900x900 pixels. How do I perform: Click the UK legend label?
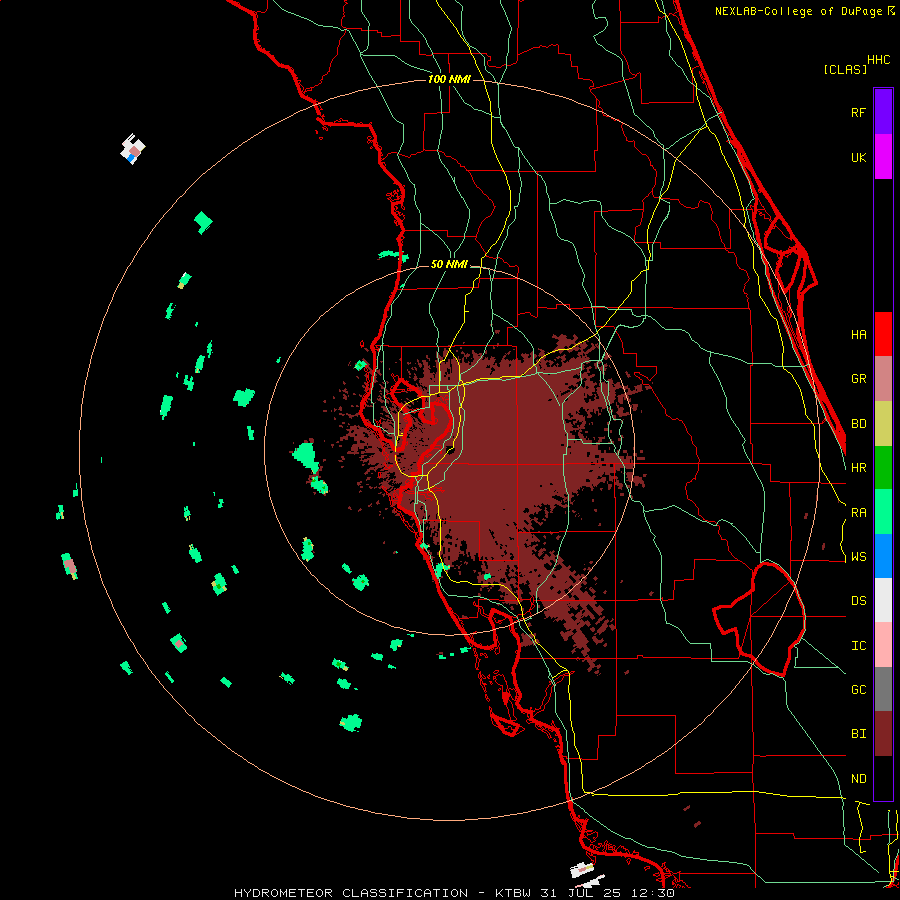[858, 157]
